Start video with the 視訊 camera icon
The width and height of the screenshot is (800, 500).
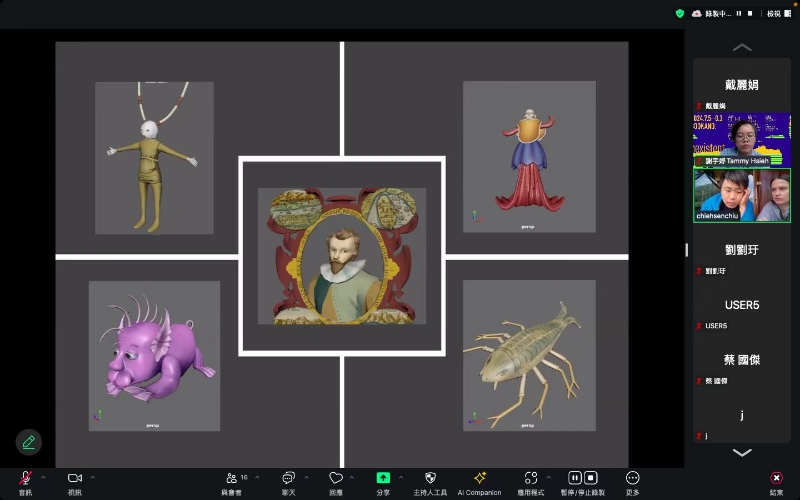point(74,478)
